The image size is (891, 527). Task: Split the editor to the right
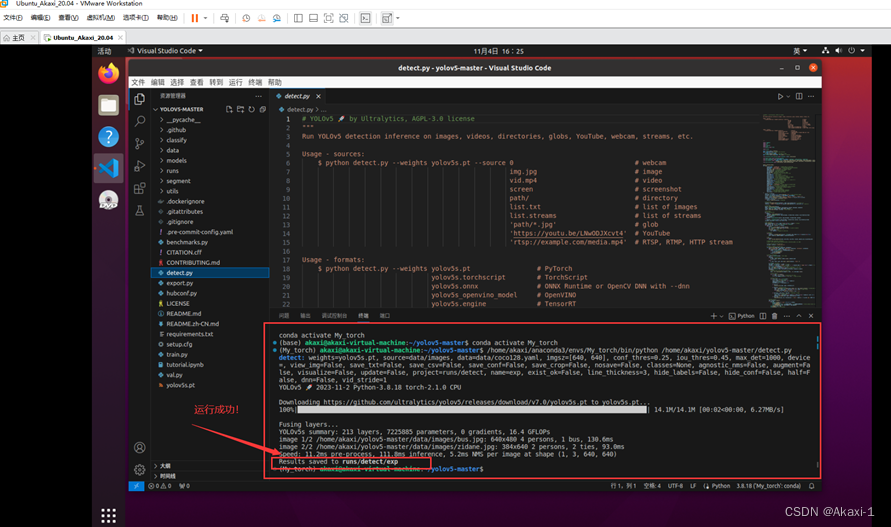pos(799,96)
